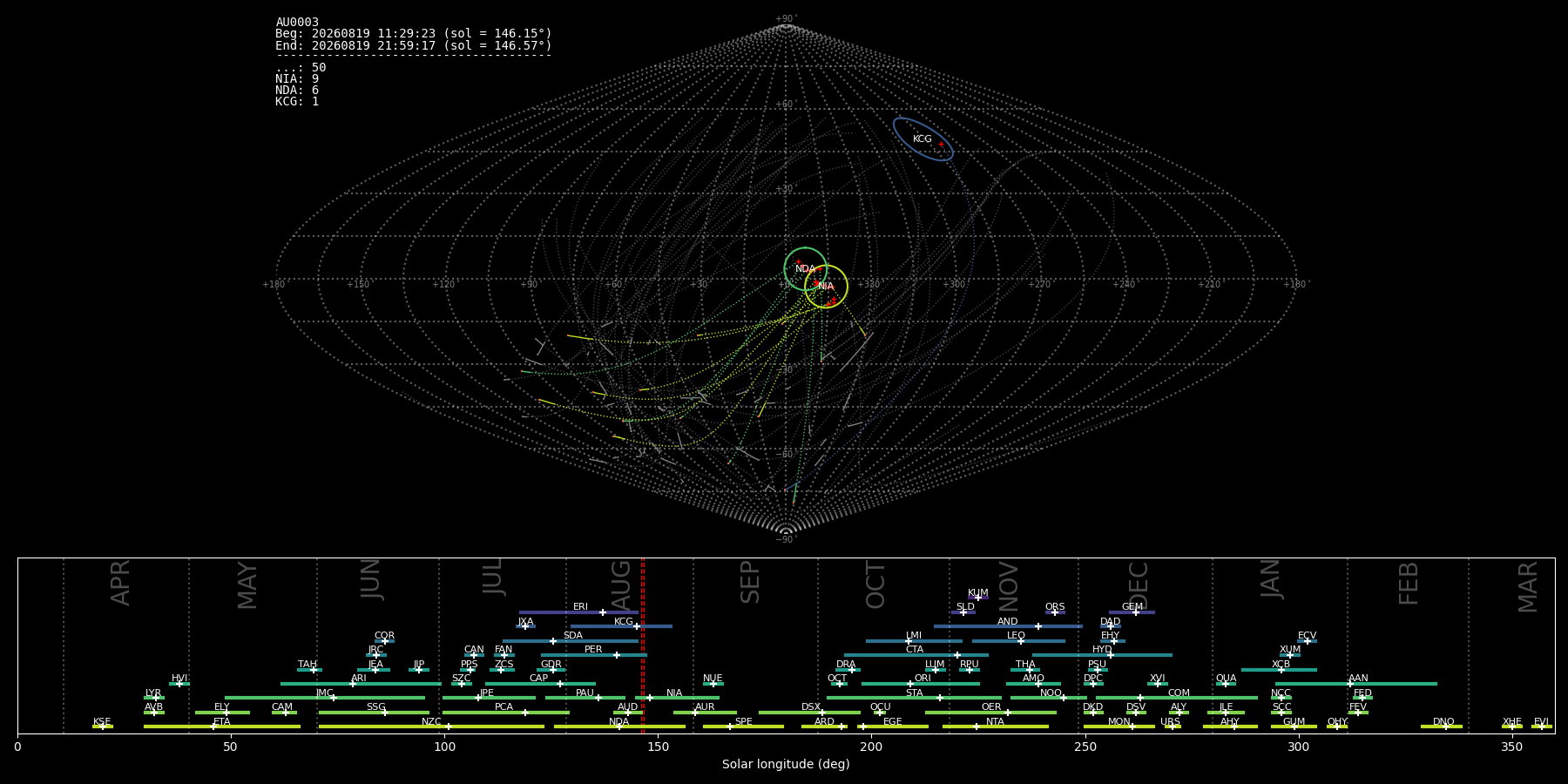Select the PER shower activity bar

pyautogui.click(x=594, y=655)
